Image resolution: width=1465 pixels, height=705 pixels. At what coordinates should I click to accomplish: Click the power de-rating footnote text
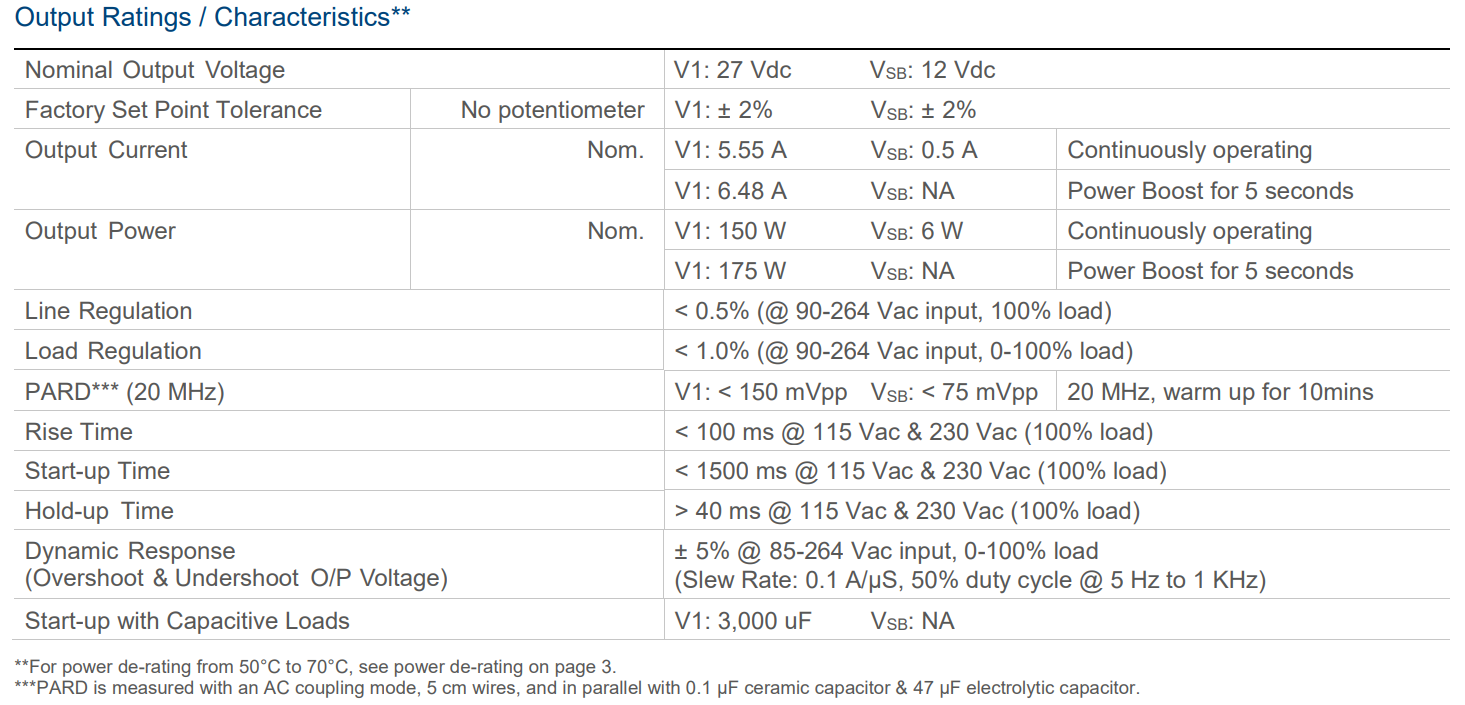point(316,666)
